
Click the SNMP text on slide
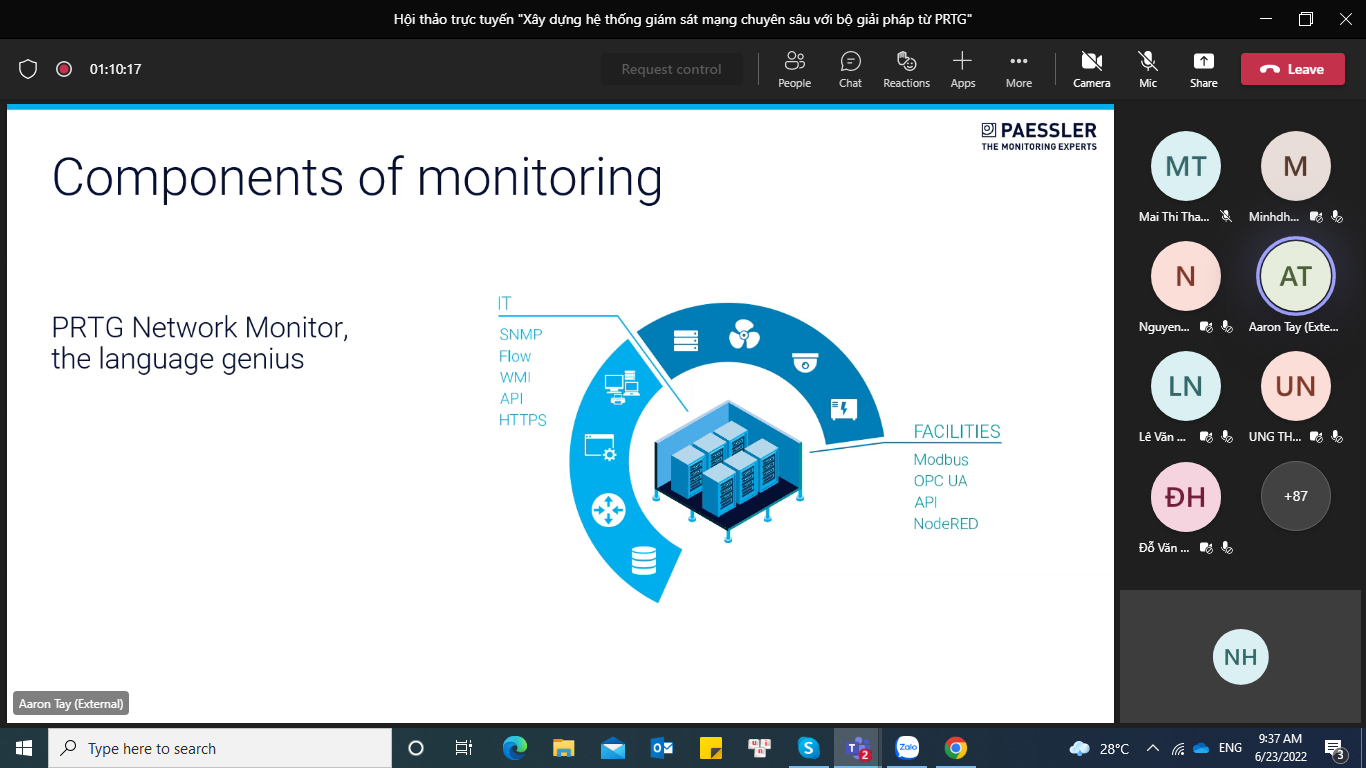[521, 335]
